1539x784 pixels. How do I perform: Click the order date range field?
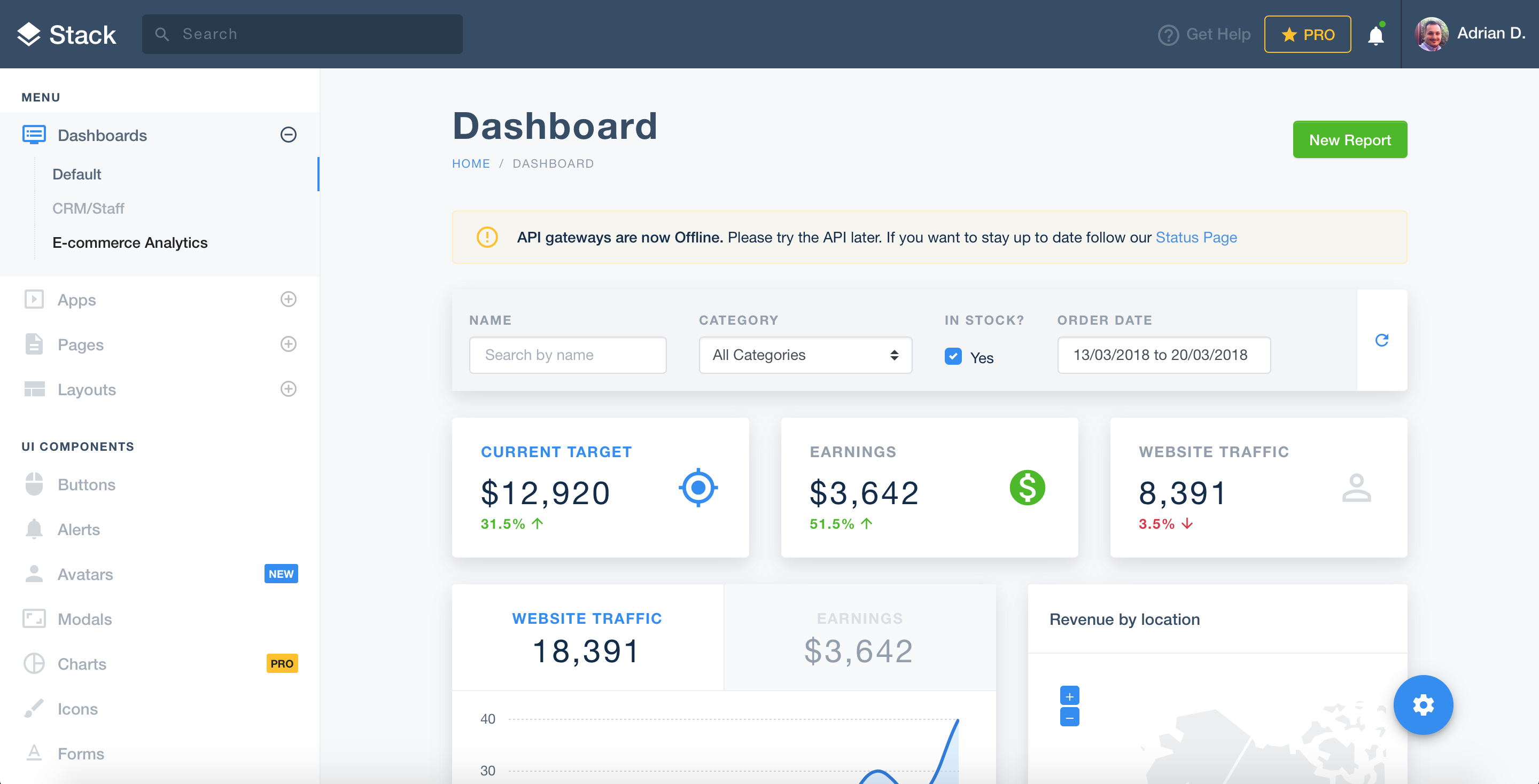[1163, 355]
